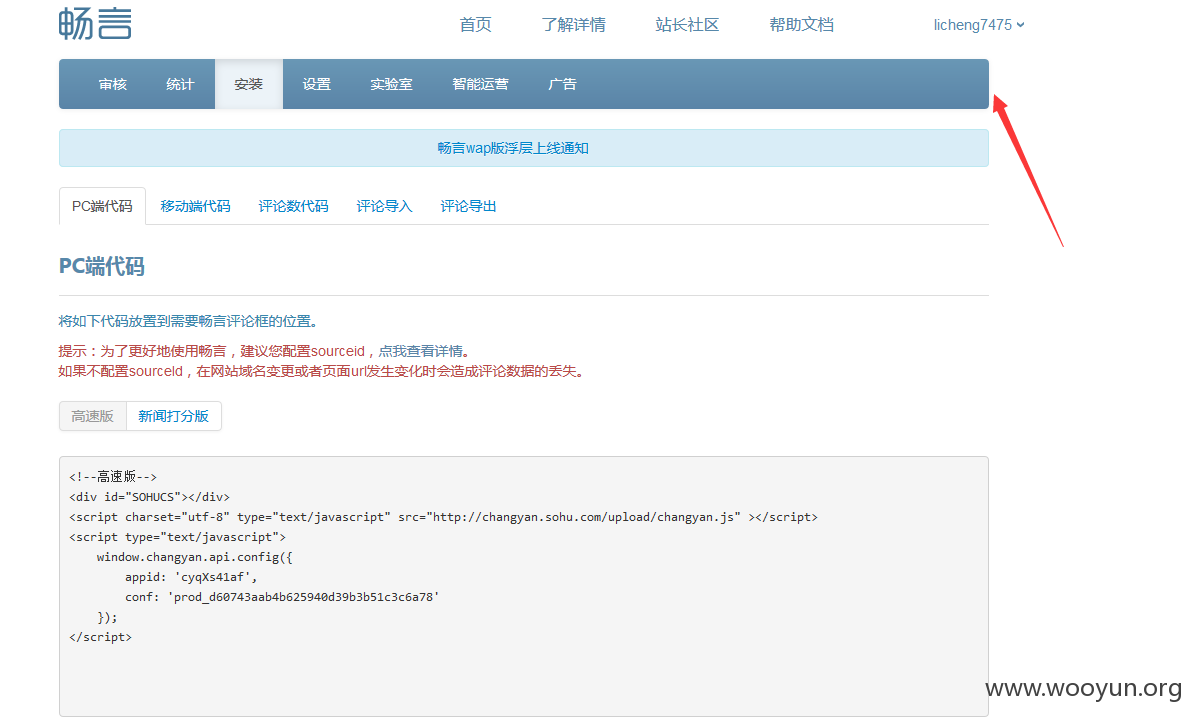1191x717 pixels.
Task: Expand the licheng7475 account dropdown
Action: point(979,25)
